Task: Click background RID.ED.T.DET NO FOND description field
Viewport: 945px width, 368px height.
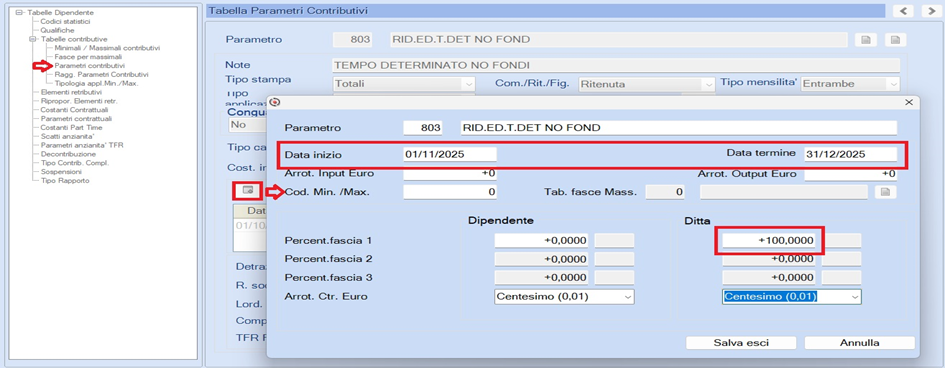Action: (618, 40)
